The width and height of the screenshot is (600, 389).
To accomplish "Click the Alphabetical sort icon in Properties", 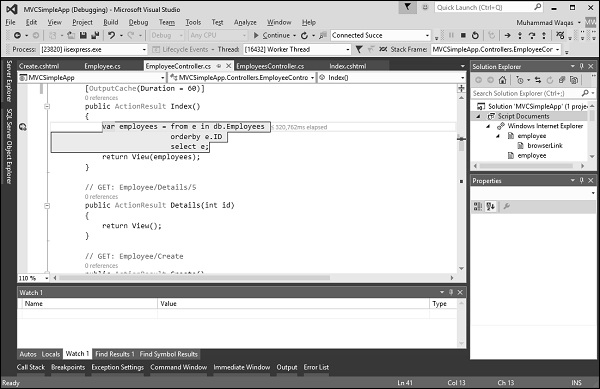I will pyautogui.click(x=491, y=207).
